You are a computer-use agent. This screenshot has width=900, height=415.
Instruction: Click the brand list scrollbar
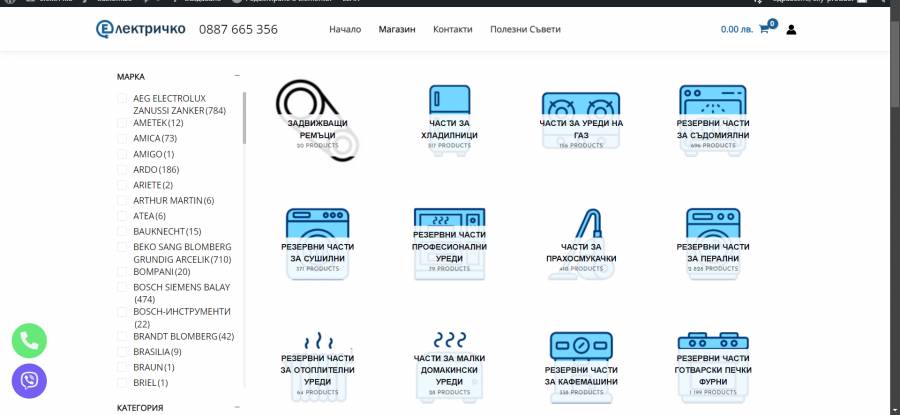244,118
